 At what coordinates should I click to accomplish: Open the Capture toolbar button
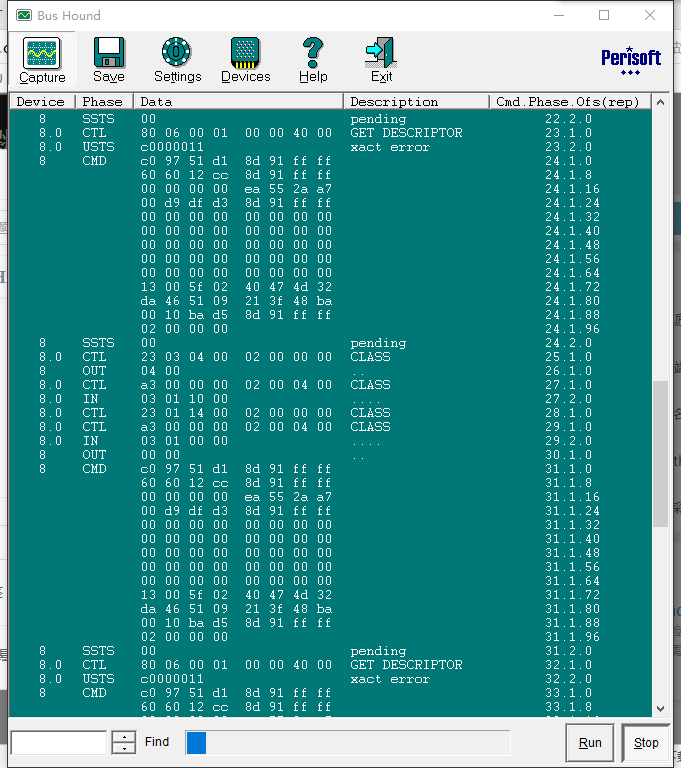pos(42,59)
